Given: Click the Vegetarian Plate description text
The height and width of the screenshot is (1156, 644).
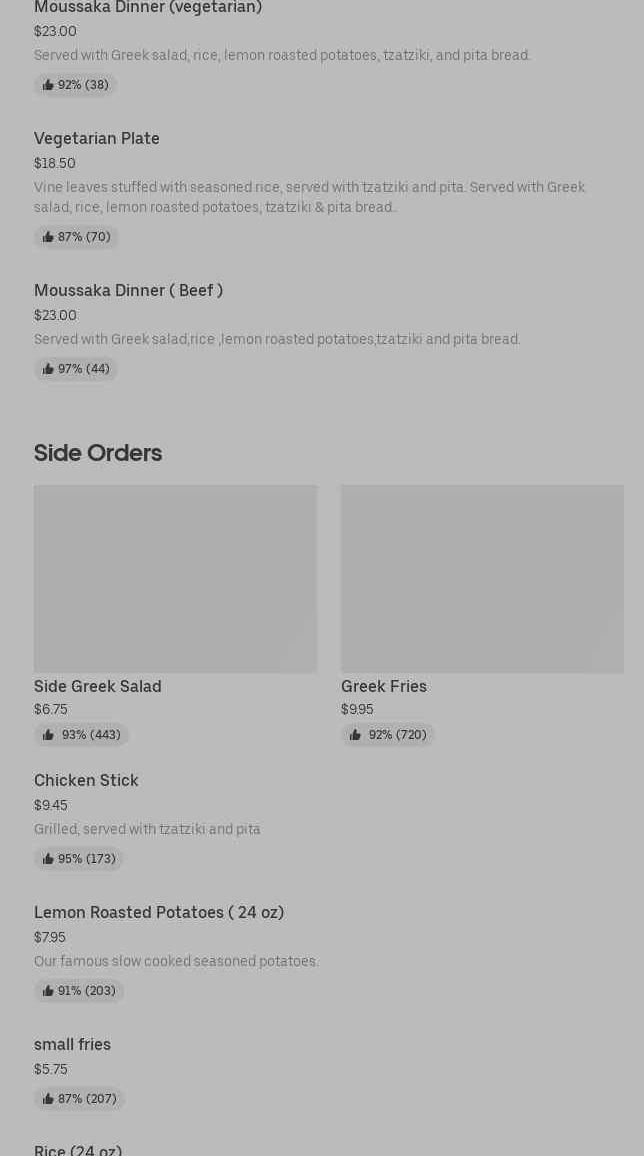Looking at the screenshot, I should click(x=309, y=197).
